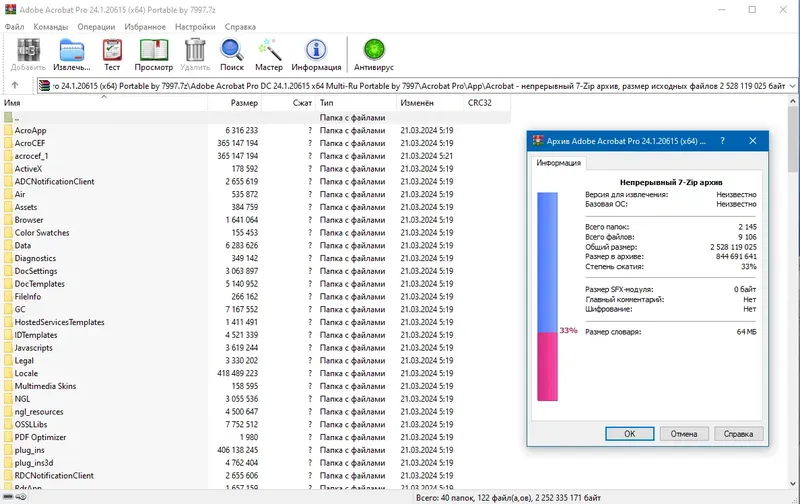Select the AcroCEF folder row
The height and width of the screenshot is (504, 800).
coord(256,143)
